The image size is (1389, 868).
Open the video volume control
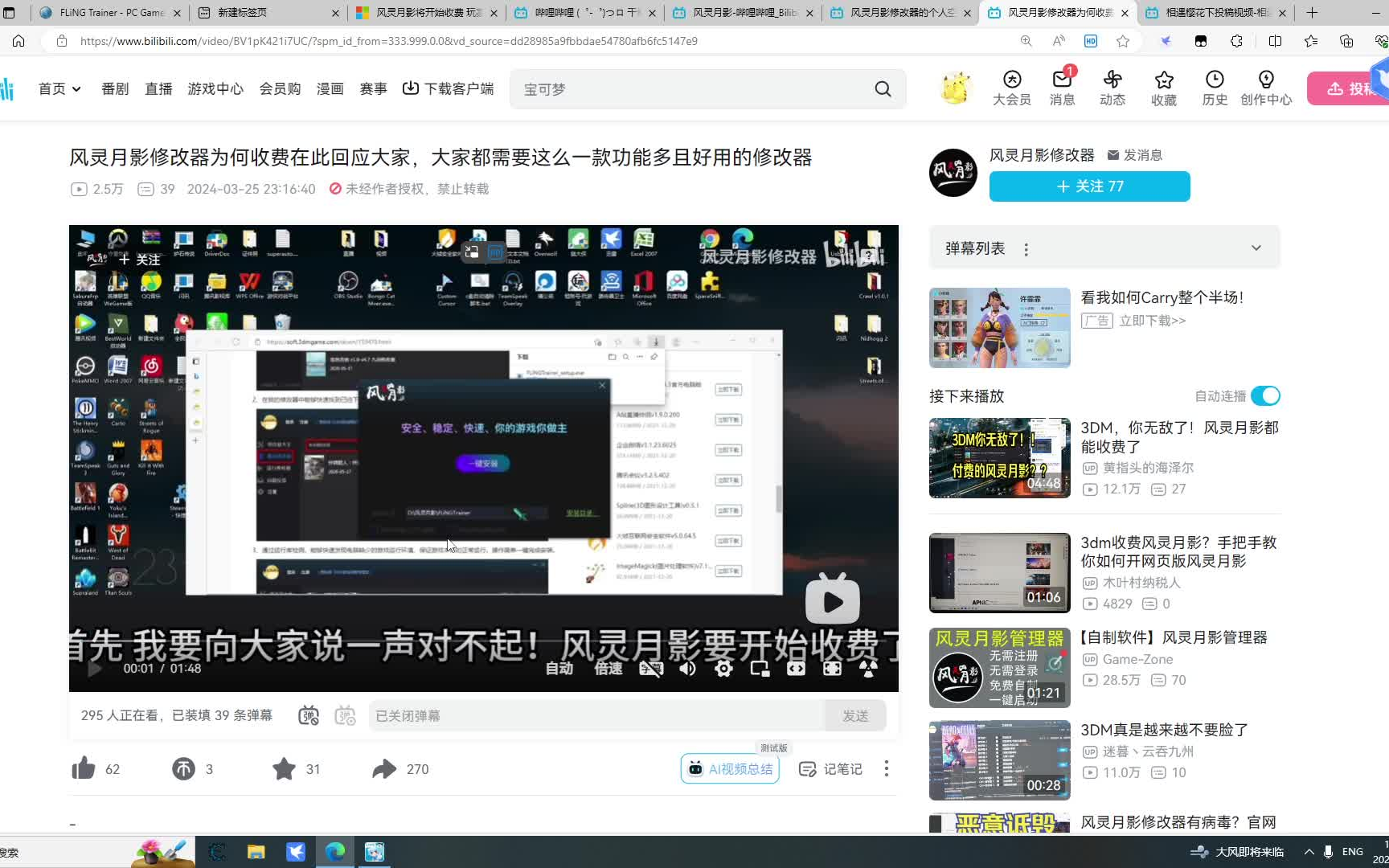click(687, 669)
